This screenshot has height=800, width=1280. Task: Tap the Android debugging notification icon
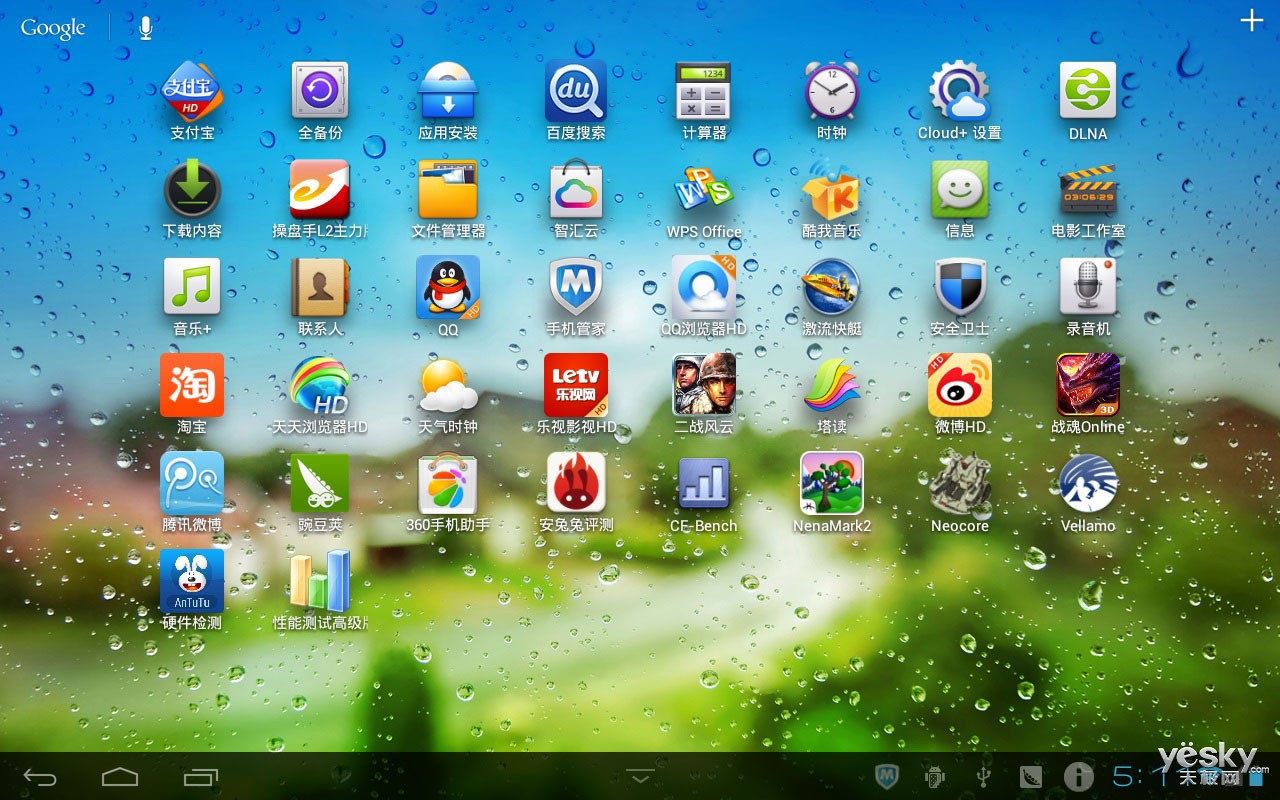coord(935,777)
